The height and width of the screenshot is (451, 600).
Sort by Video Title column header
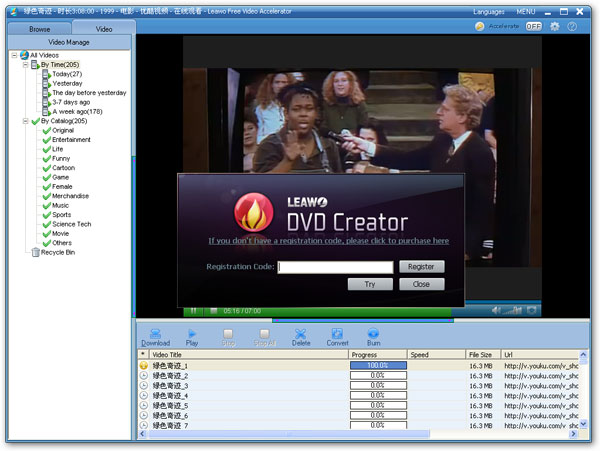tap(248, 355)
